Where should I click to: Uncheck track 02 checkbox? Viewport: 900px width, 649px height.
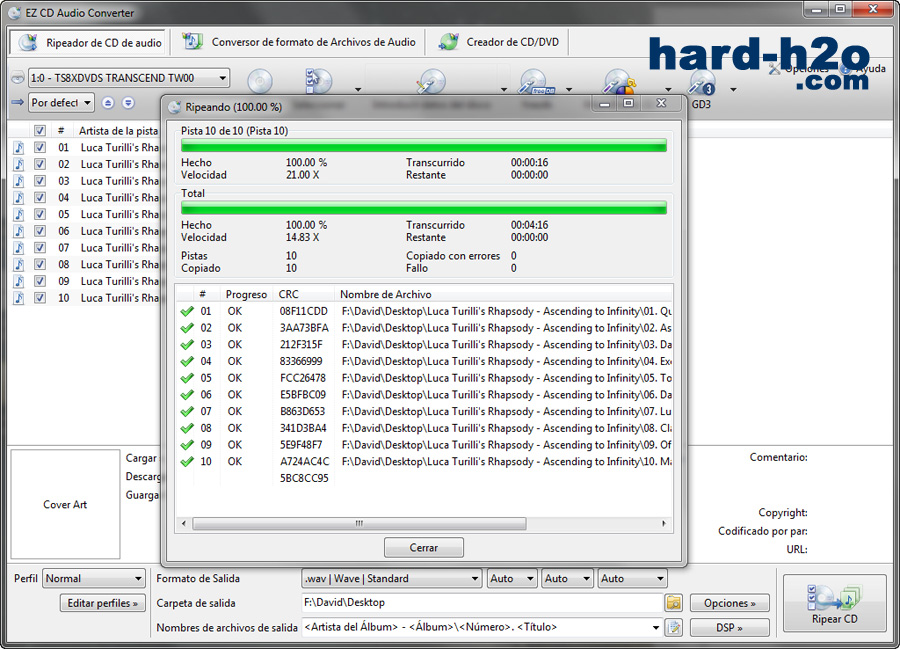coord(40,164)
